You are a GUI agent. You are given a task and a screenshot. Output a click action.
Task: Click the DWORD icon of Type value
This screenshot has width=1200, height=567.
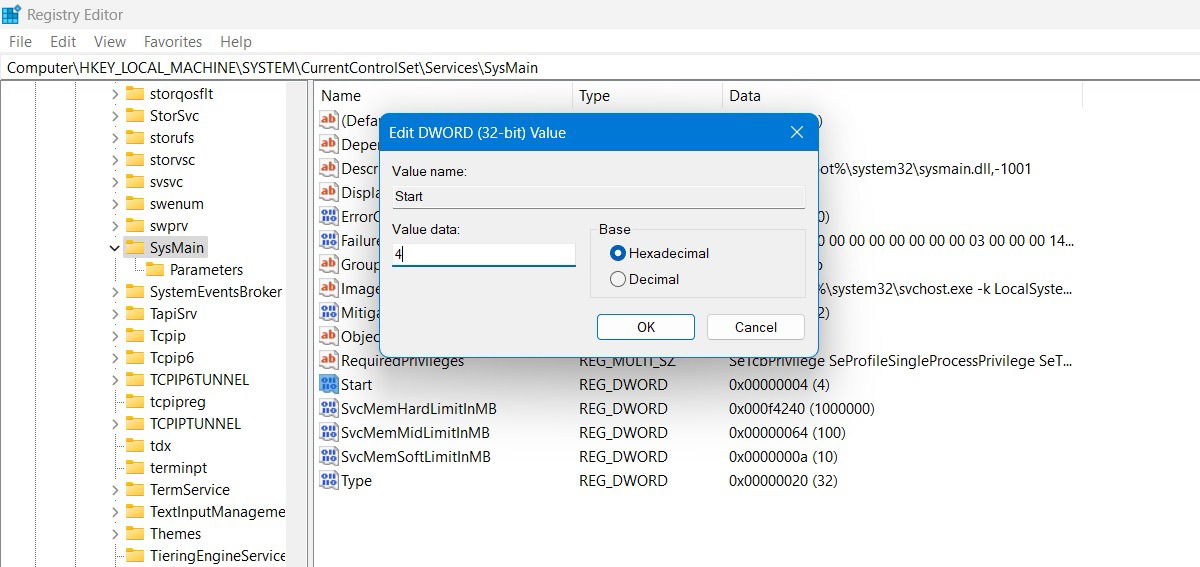click(328, 480)
